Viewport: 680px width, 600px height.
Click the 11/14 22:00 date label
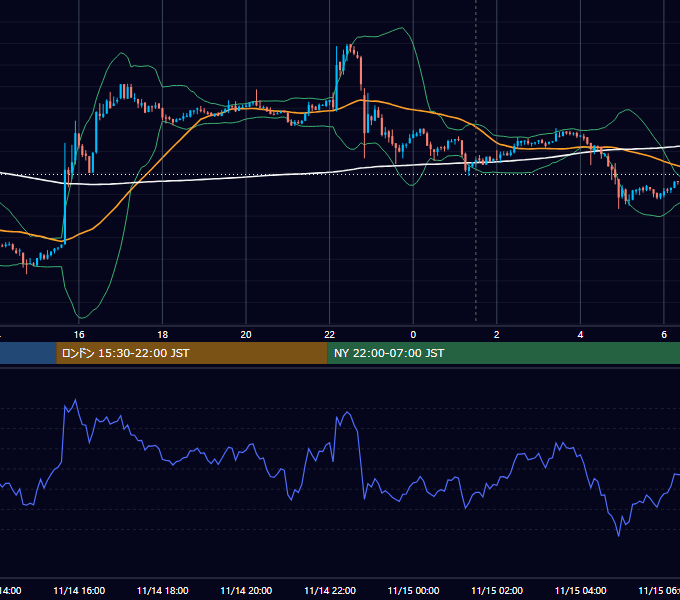(330, 590)
